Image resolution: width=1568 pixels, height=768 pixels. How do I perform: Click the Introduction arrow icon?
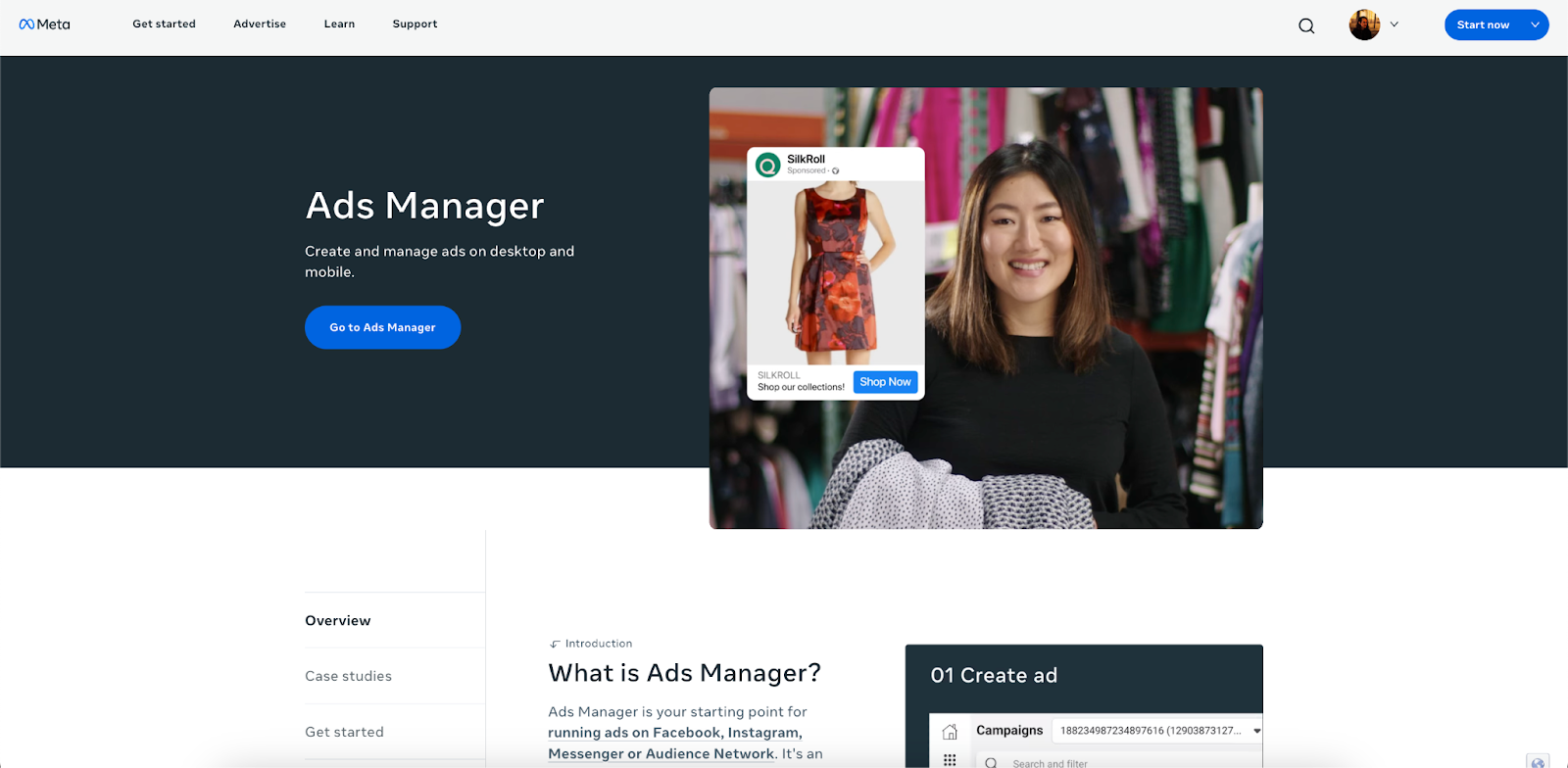click(555, 645)
